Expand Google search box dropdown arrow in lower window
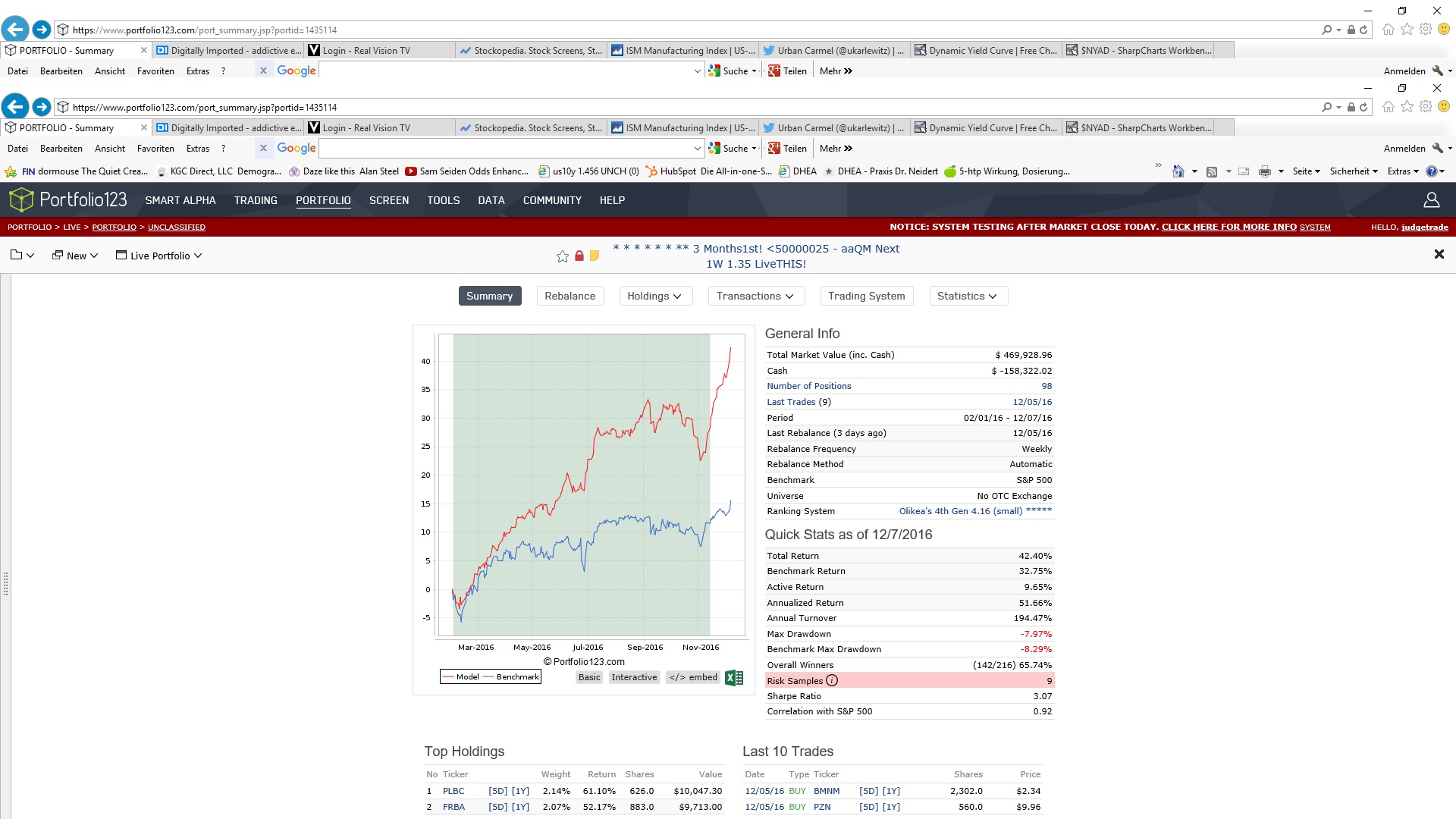Viewport: 1456px width, 819px height. coord(698,148)
